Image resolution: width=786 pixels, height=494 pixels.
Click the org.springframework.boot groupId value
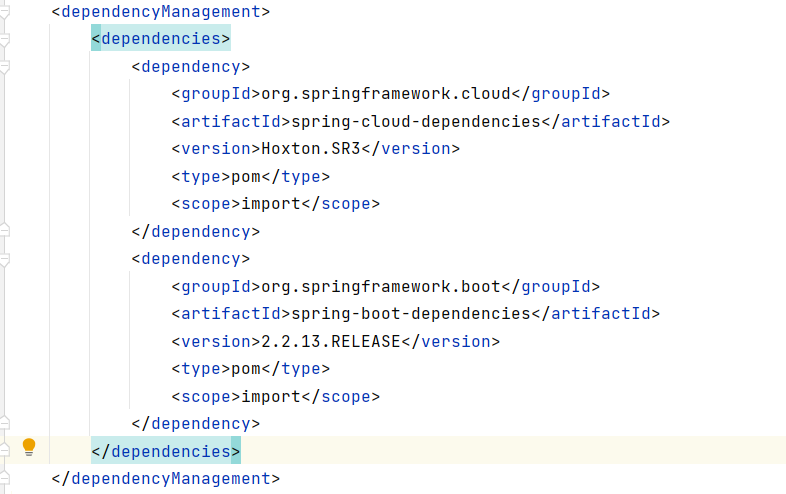tap(380, 286)
